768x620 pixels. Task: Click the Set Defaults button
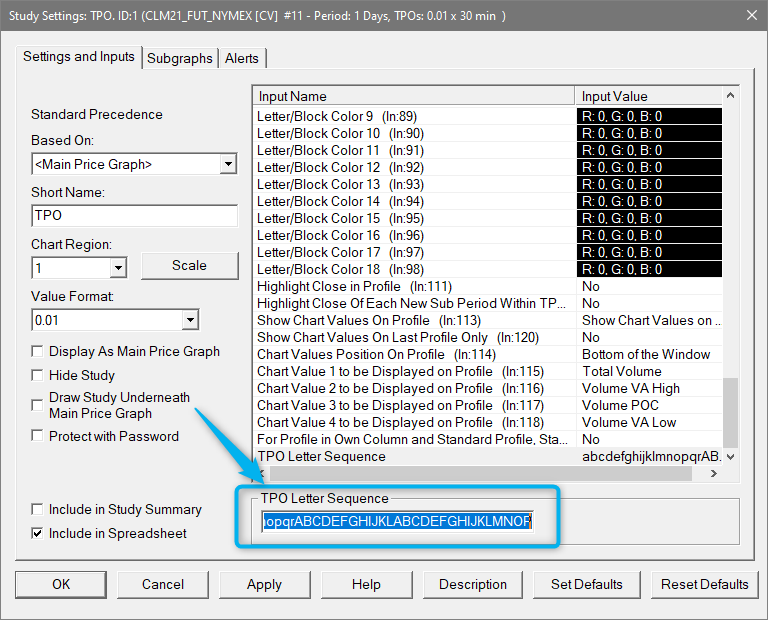point(586,584)
